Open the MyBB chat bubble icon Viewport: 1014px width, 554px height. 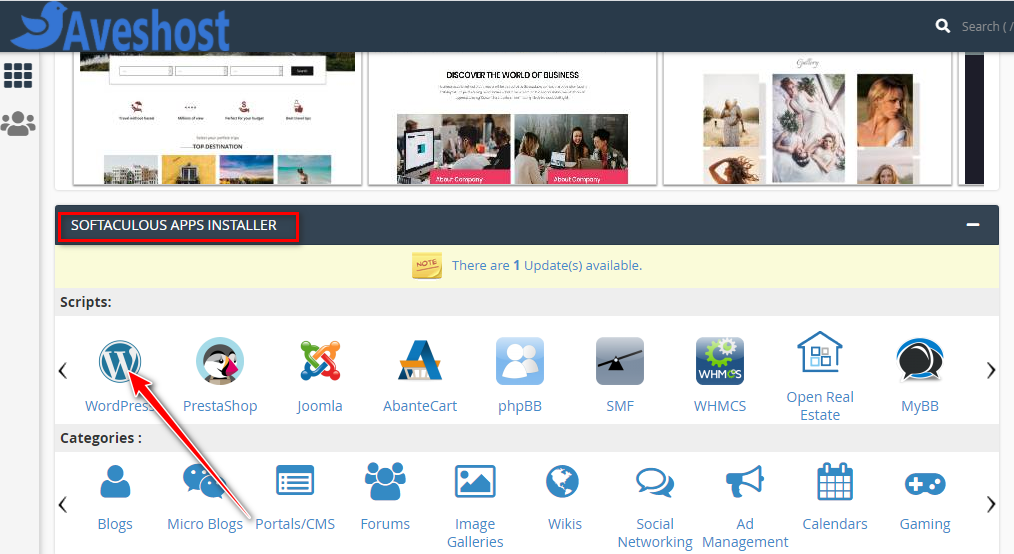920,361
